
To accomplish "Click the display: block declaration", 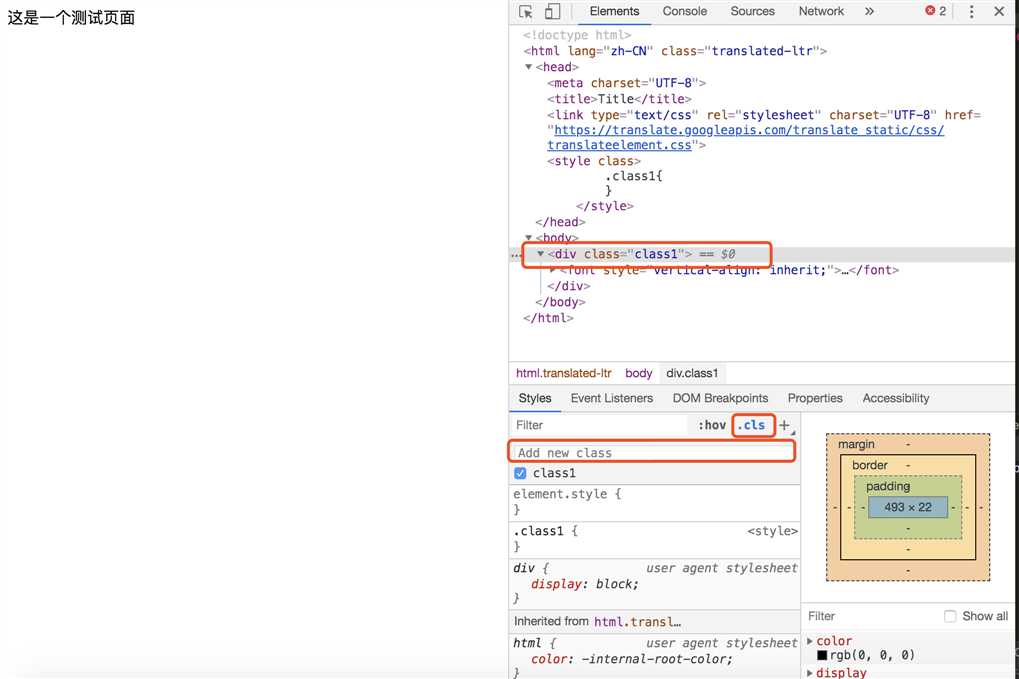I will [x=584, y=583].
